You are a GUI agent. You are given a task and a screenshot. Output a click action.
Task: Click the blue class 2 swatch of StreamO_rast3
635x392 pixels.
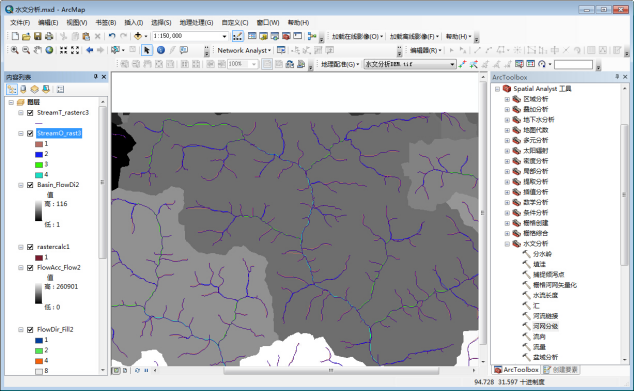point(39,154)
